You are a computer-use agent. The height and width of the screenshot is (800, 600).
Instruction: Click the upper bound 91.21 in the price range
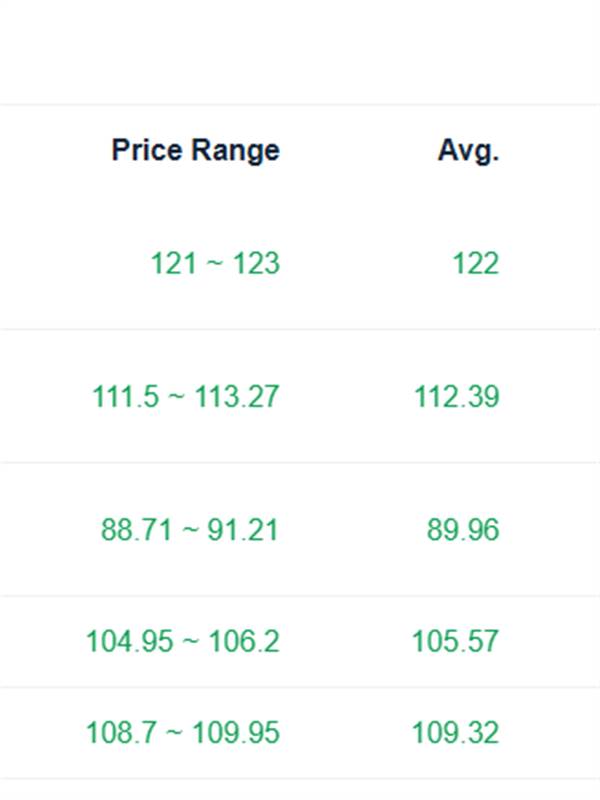point(243,530)
